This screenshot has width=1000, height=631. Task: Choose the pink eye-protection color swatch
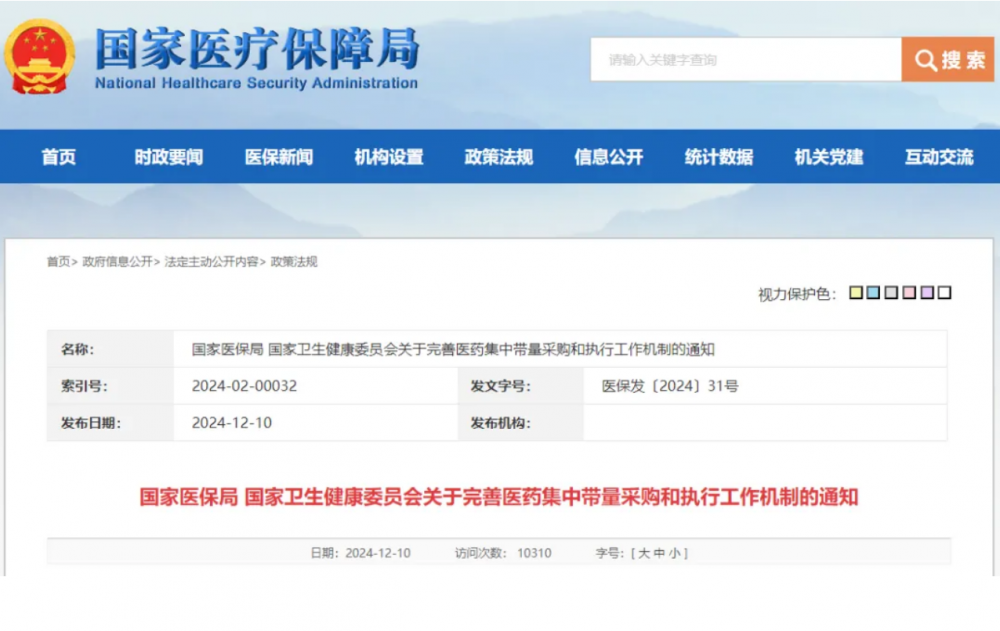point(909,292)
